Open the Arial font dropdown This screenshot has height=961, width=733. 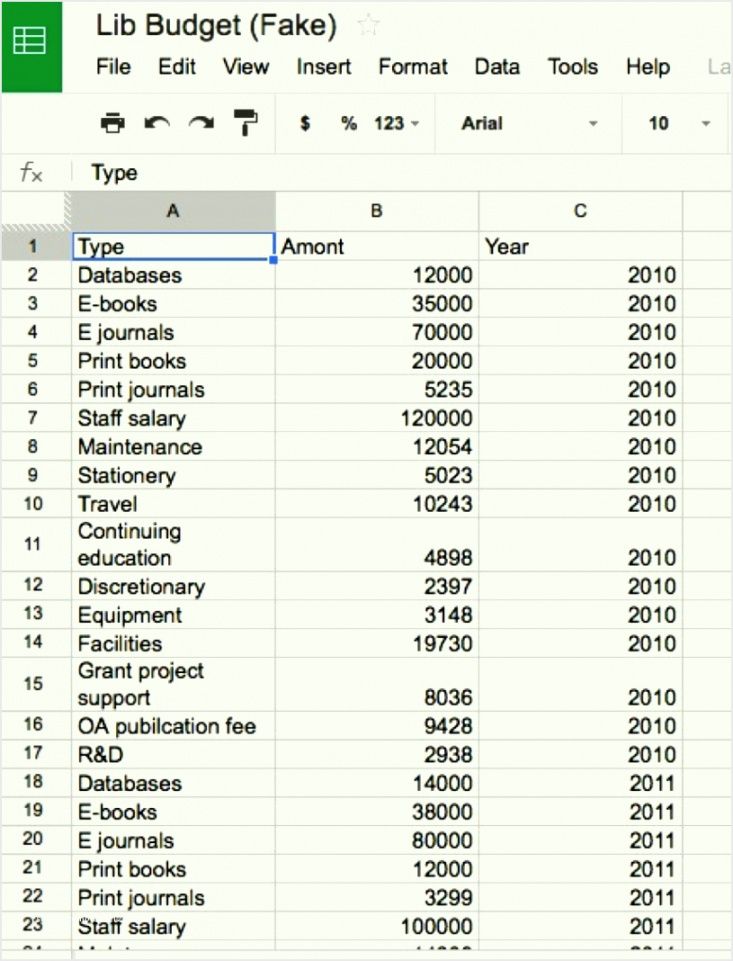click(x=528, y=123)
